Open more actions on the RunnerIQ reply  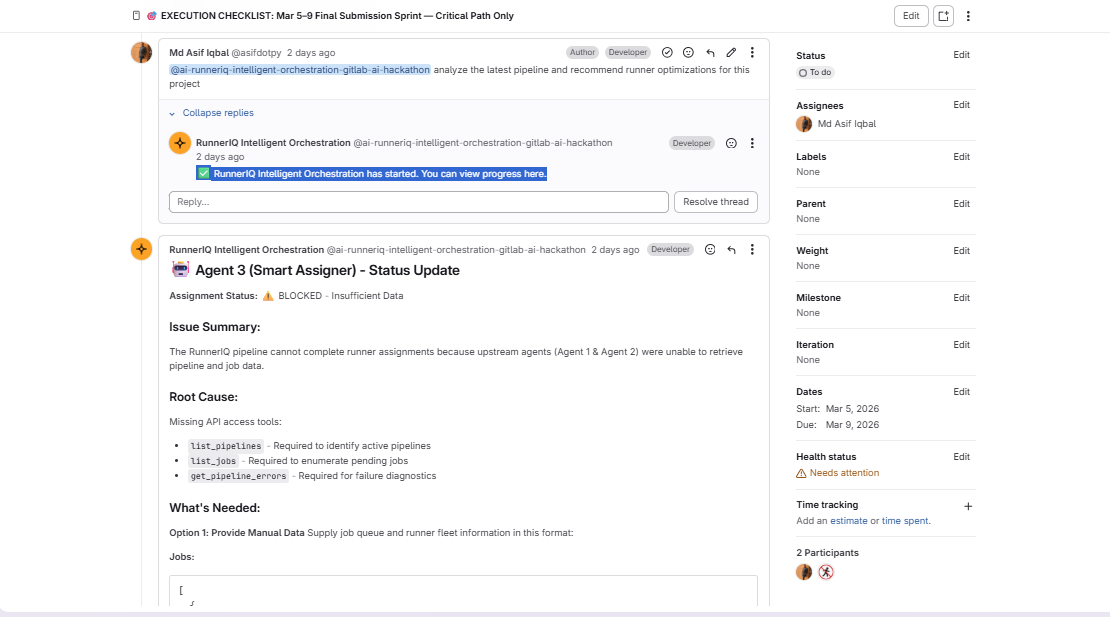[753, 143]
